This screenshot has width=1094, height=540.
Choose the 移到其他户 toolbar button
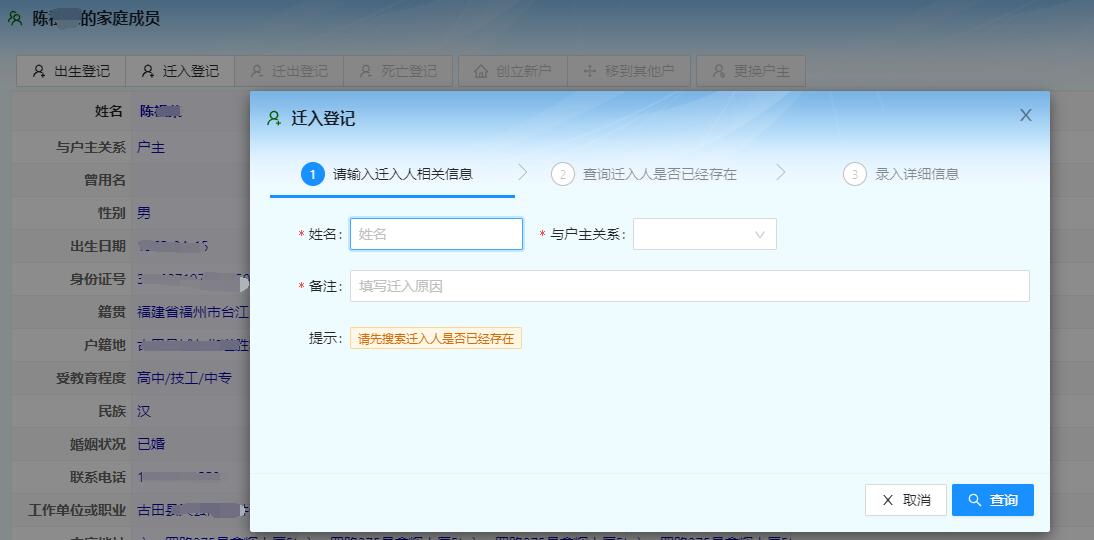[629, 71]
